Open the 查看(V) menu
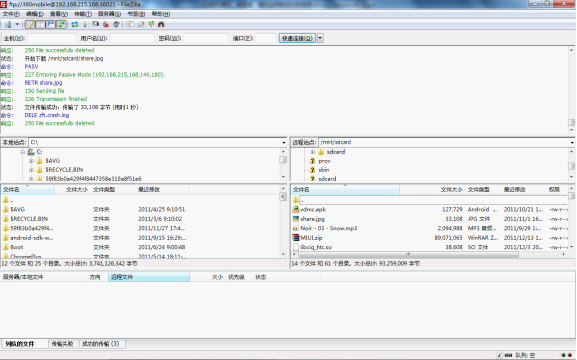577x360 pixels. click(59, 14)
